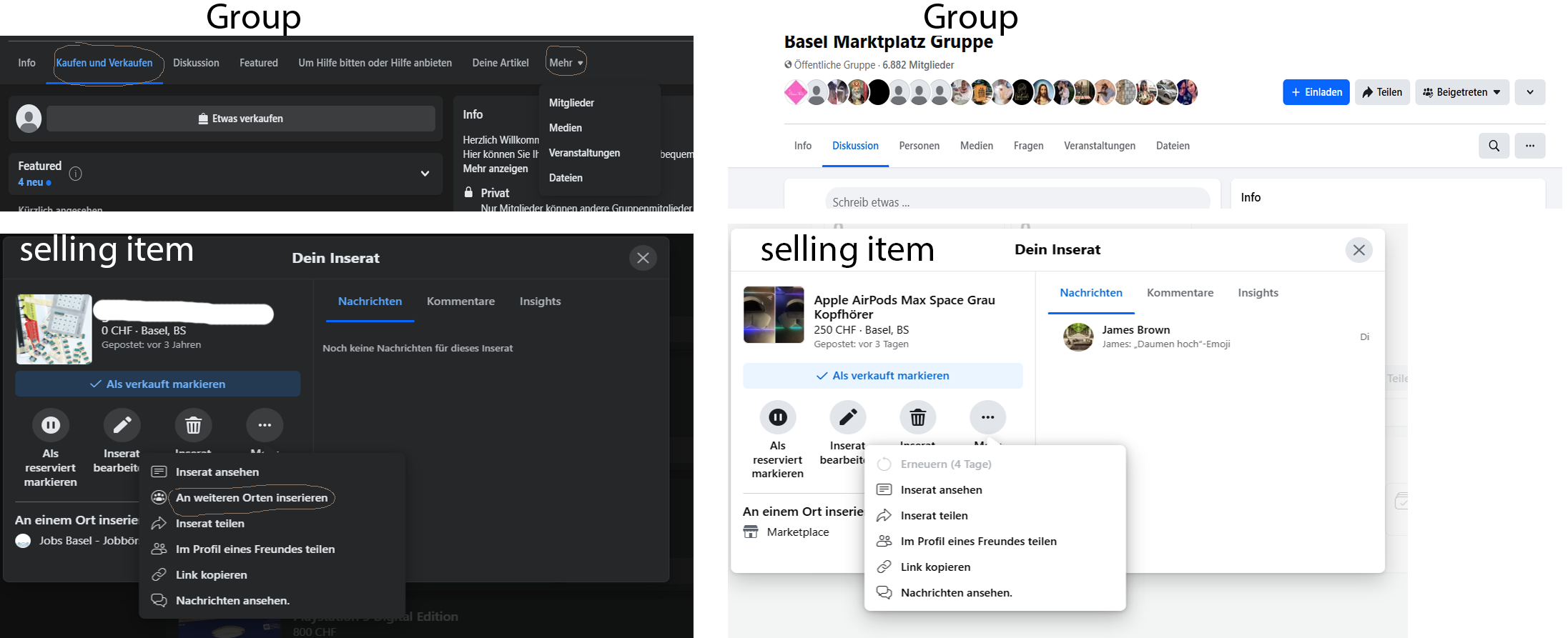Open Dateien tab in light group

coord(1173,146)
